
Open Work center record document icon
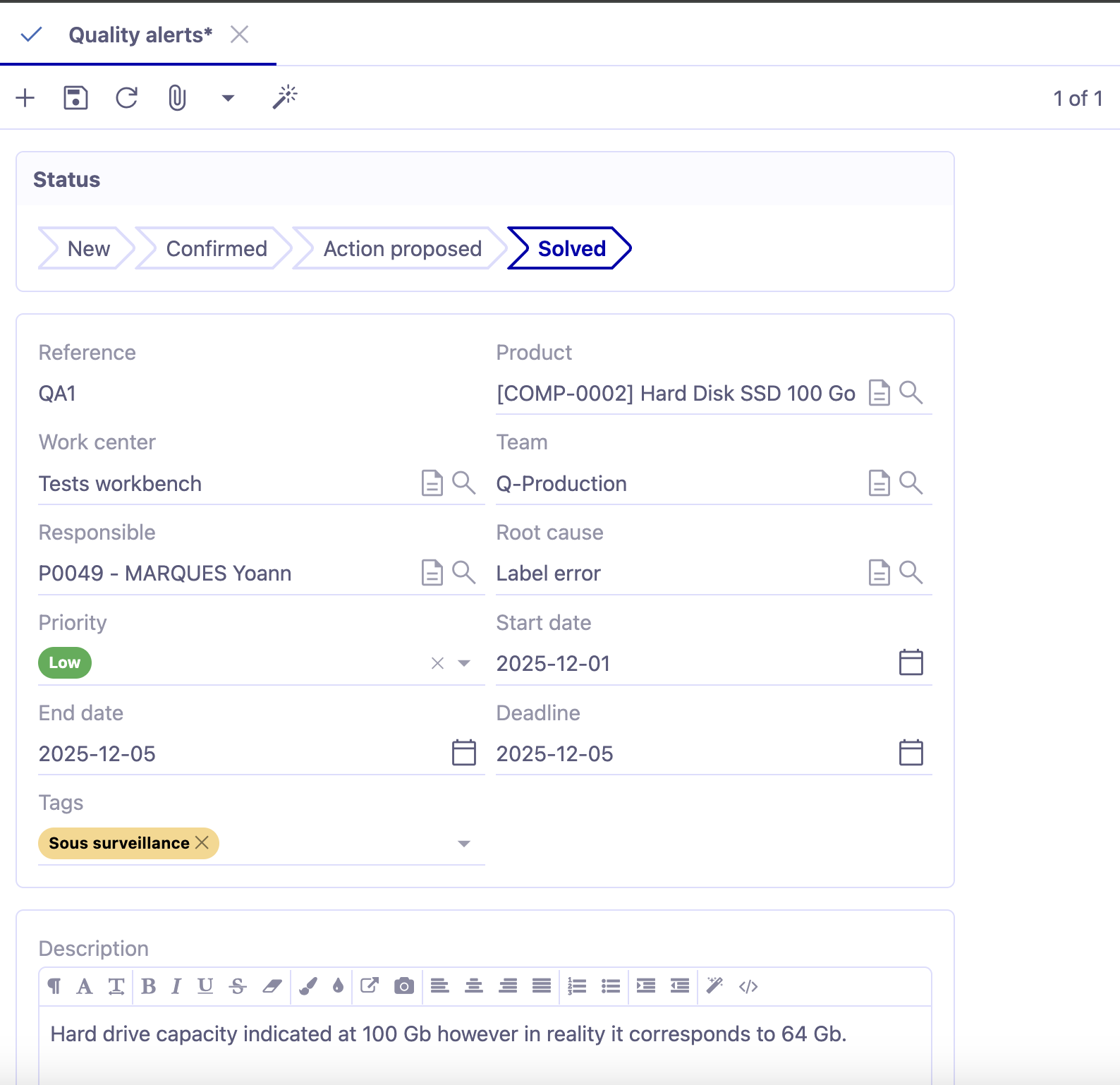(432, 483)
